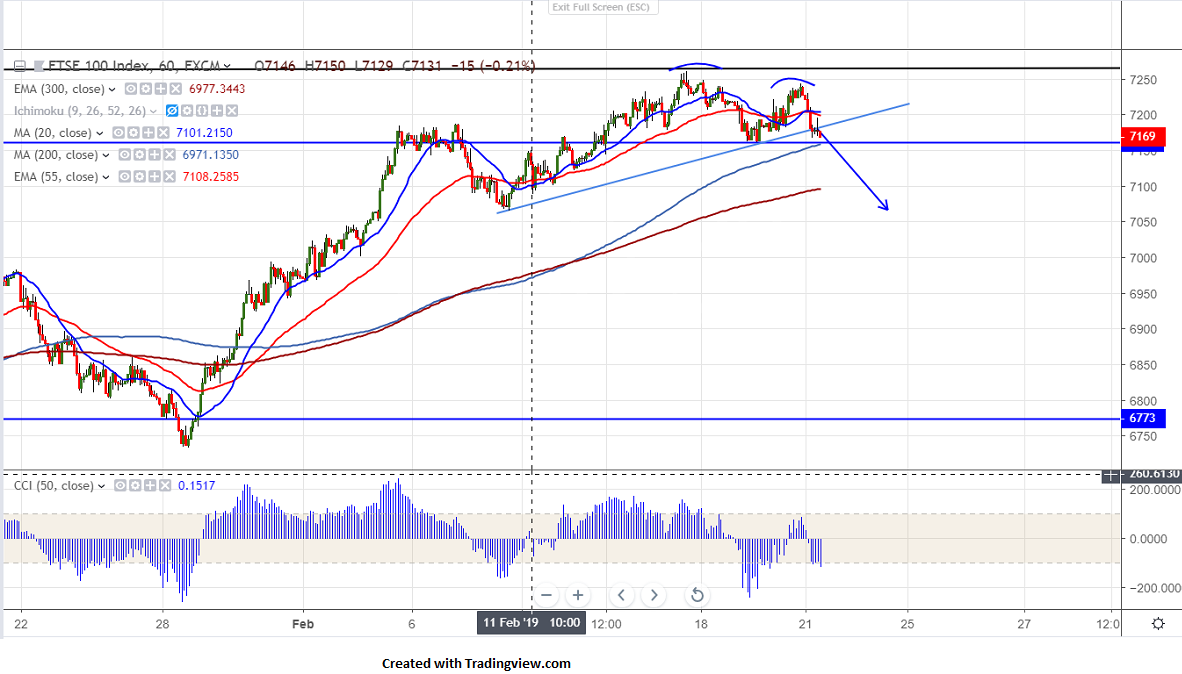View Ichimoku source code braces icon
Image resolution: width=1182 pixels, height=674 pixels.
202,111
